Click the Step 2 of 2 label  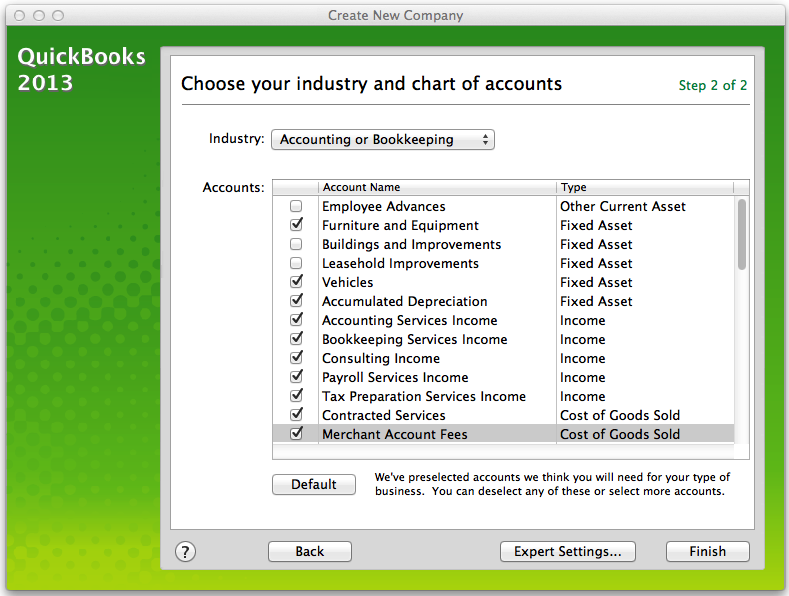pos(713,86)
